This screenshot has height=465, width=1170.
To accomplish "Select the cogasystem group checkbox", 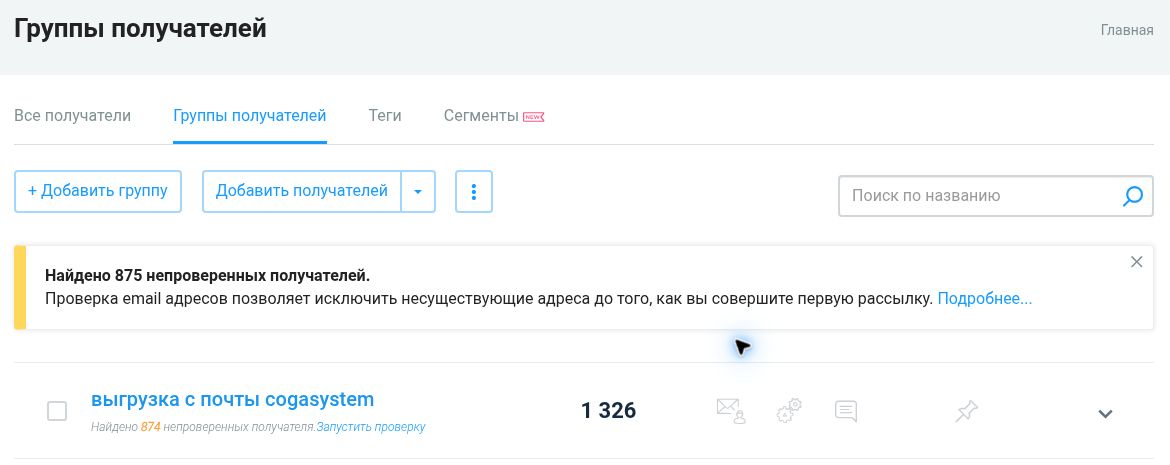I will [57, 411].
